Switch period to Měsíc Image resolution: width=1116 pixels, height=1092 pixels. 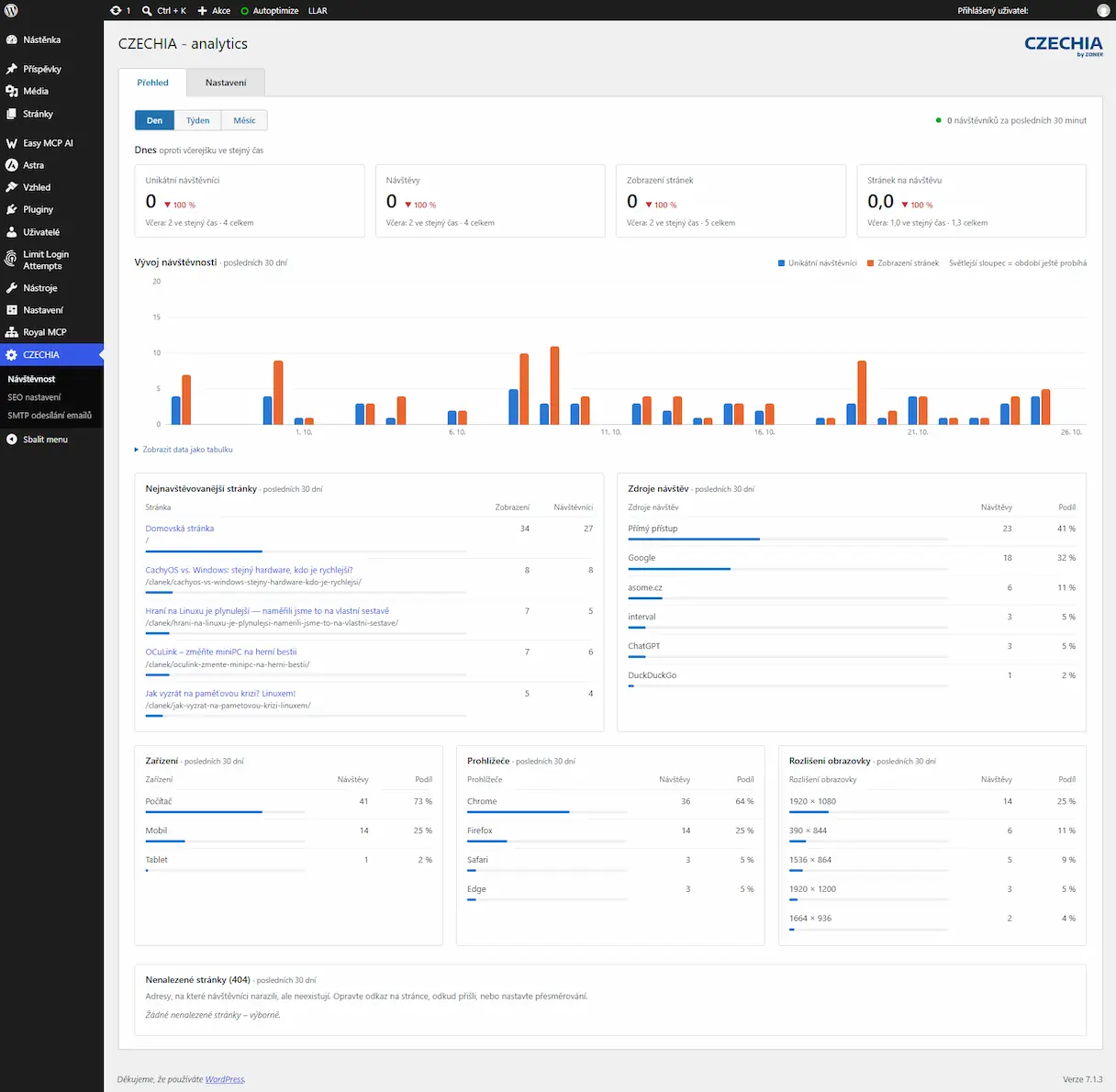pyautogui.click(x=244, y=120)
